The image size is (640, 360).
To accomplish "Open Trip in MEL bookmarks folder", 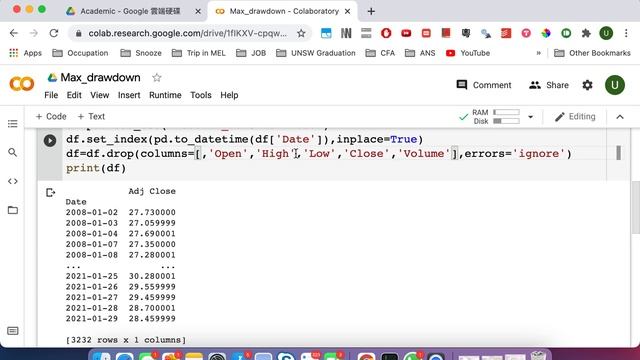I will point(199,53).
